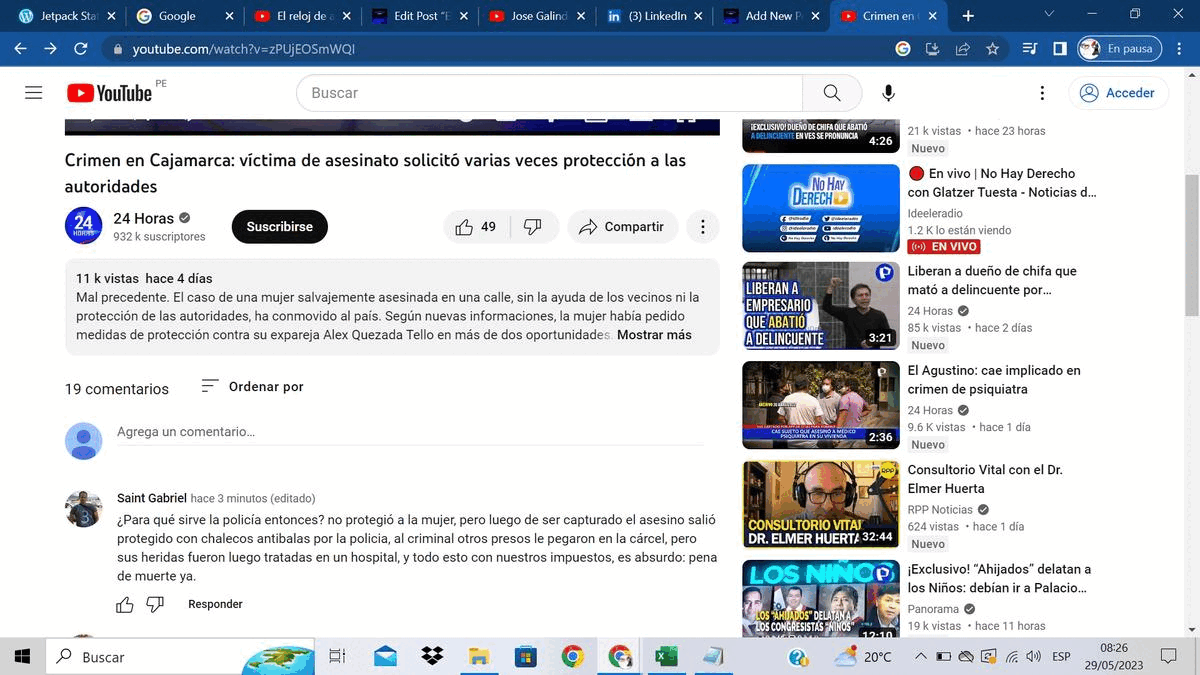
Task: Click the download page icon in toolbar
Action: [x=931, y=47]
